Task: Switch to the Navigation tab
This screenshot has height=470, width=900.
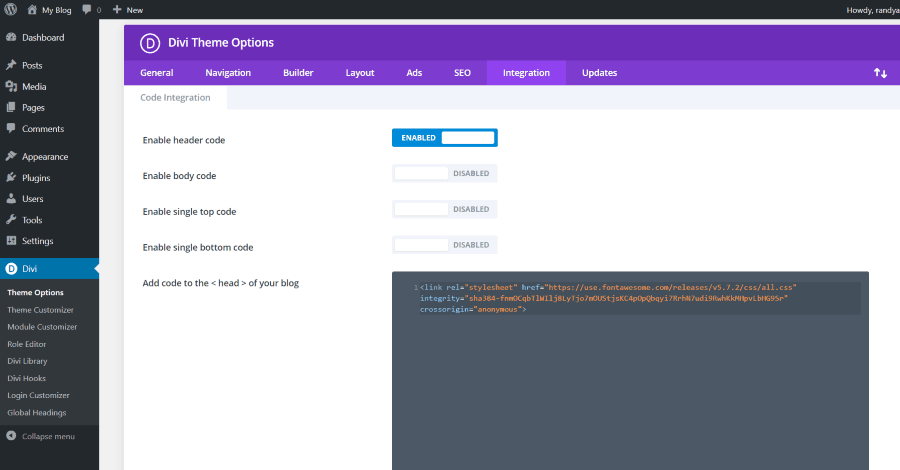Action: (228, 73)
